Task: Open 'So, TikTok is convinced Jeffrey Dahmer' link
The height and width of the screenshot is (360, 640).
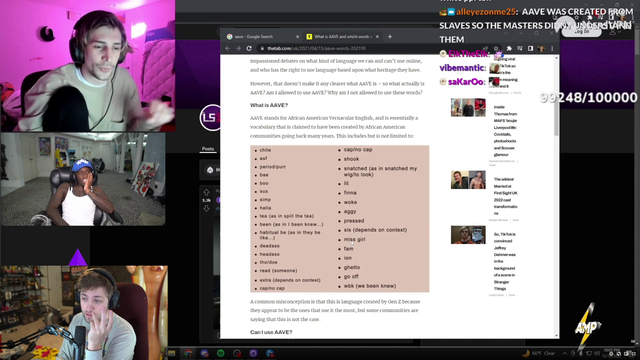Action: tap(505, 261)
